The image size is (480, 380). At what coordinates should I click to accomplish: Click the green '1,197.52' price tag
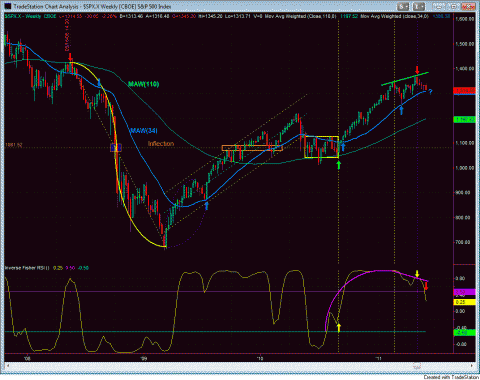[465, 119]
